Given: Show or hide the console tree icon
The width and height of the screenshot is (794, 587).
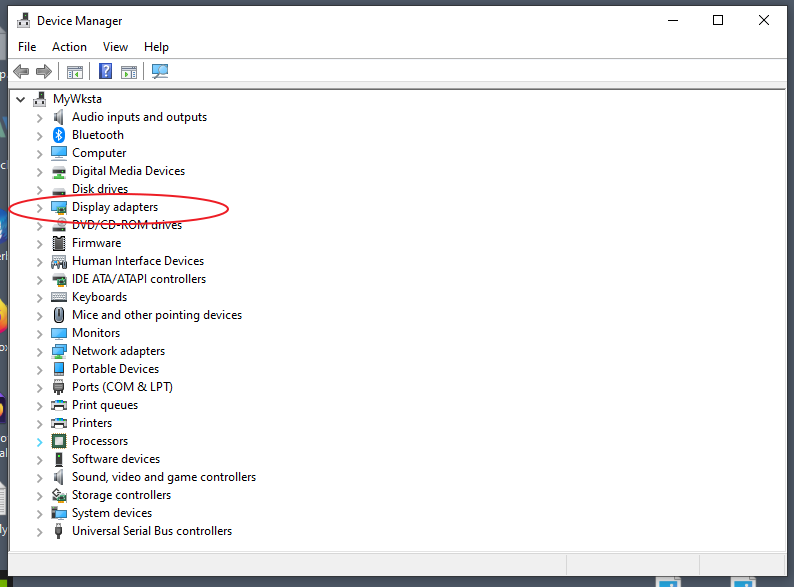Looking at the screenshot, I should pos(75,72).
